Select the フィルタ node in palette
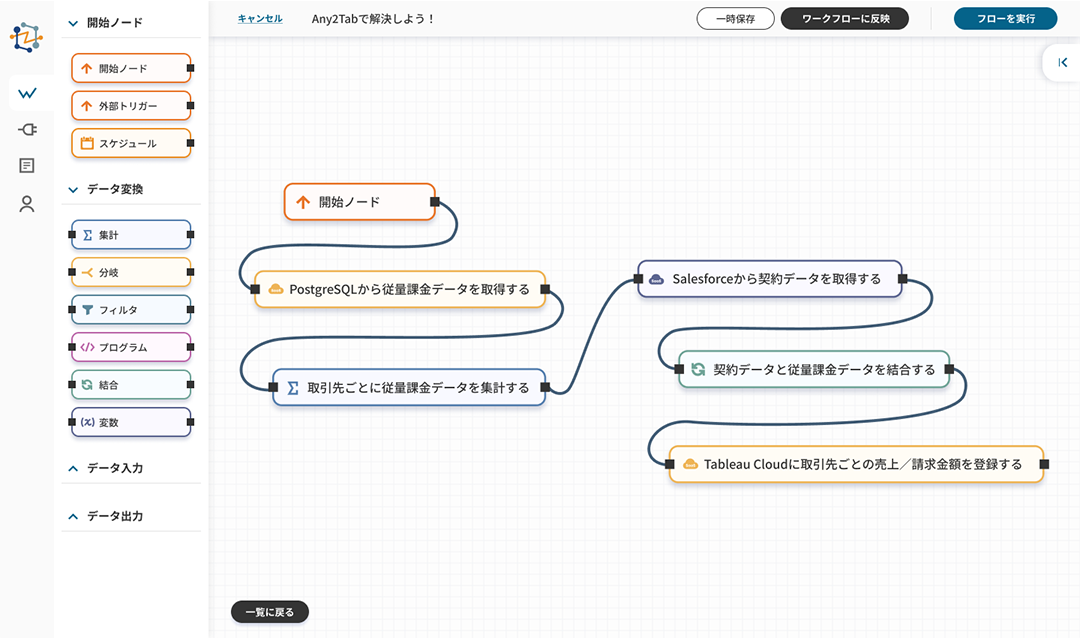This screenshot has height=638, width=1080. point(130,310)
